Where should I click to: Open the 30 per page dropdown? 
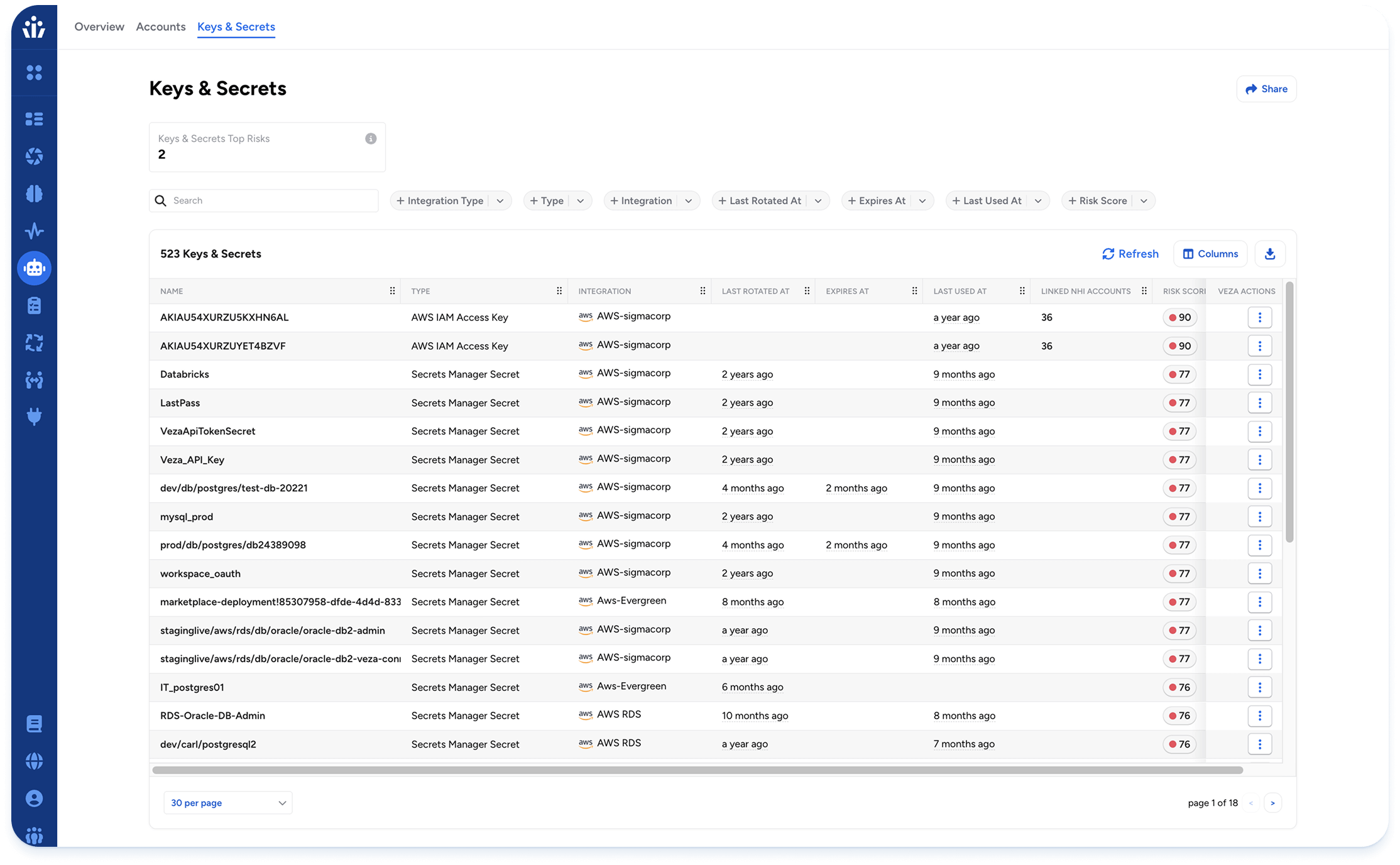(x=227, y=803)
